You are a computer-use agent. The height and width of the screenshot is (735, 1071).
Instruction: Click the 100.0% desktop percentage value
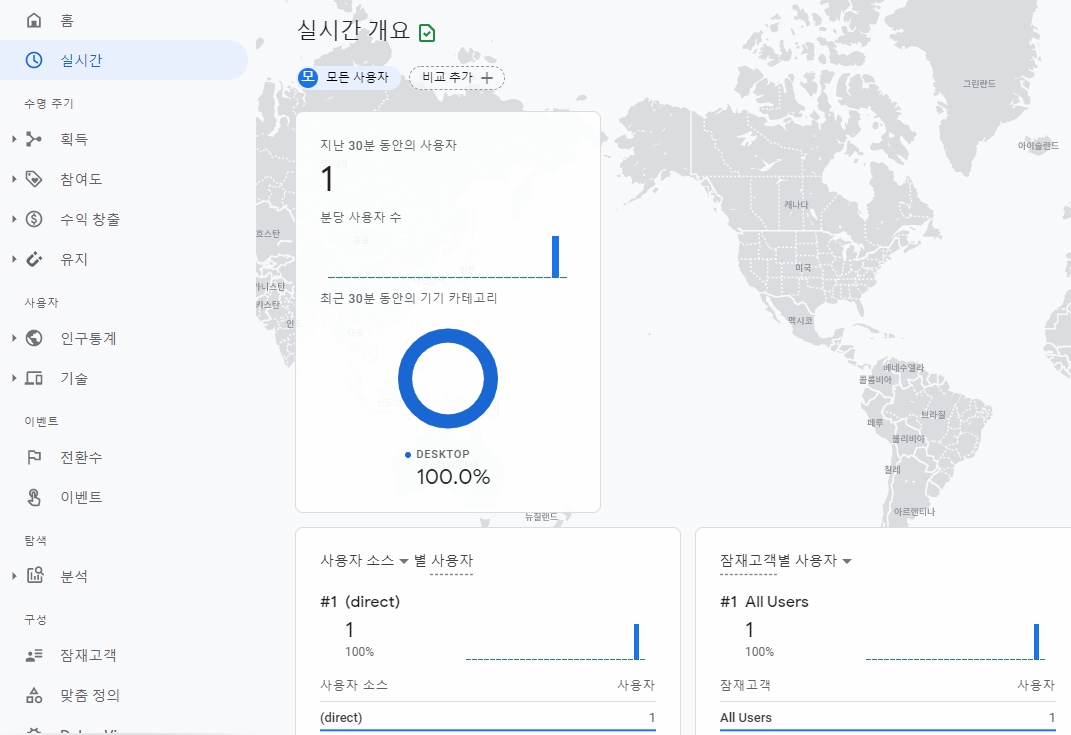(454, 477)
